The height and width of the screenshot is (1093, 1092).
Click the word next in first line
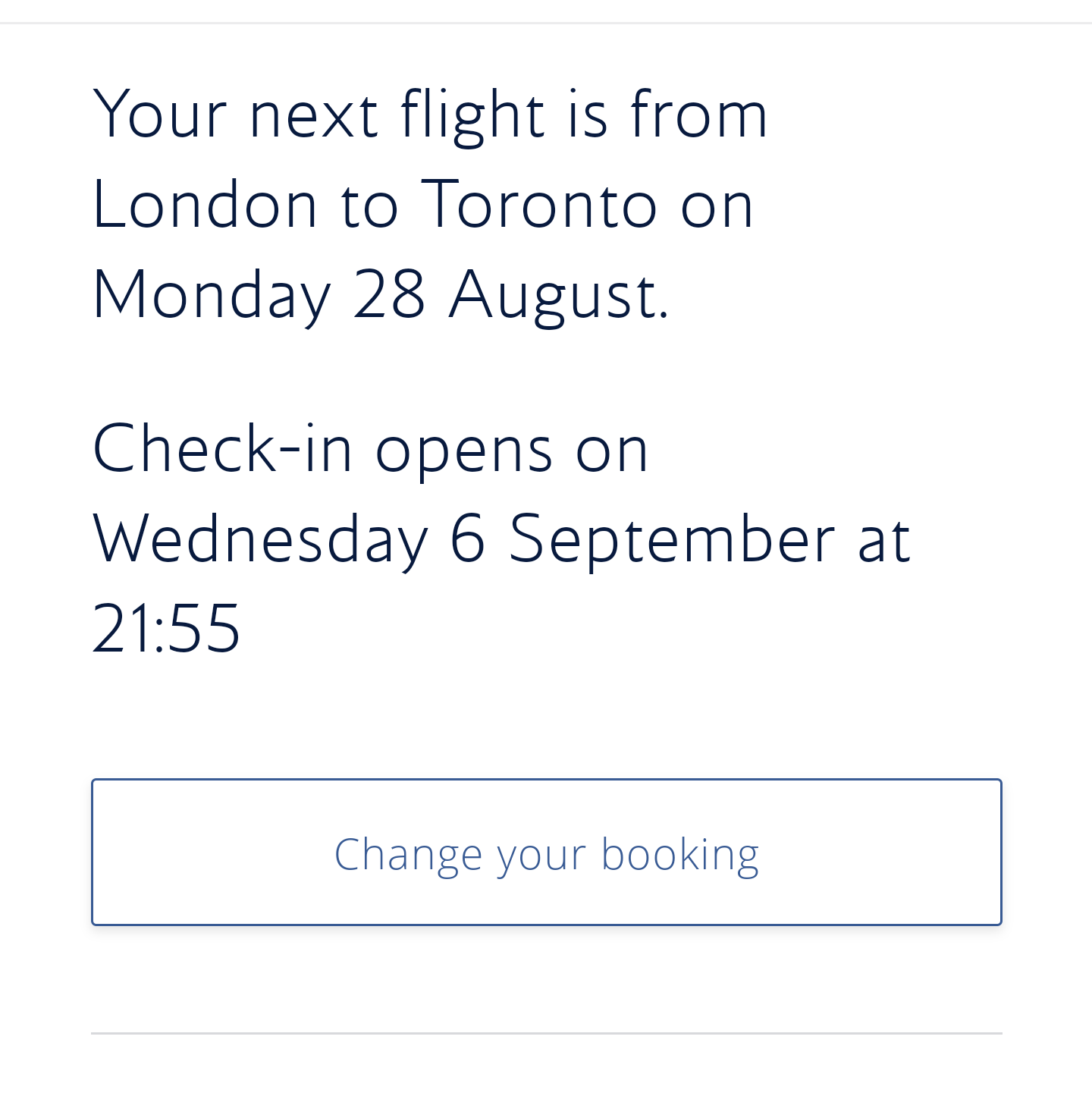coord(313,117)
